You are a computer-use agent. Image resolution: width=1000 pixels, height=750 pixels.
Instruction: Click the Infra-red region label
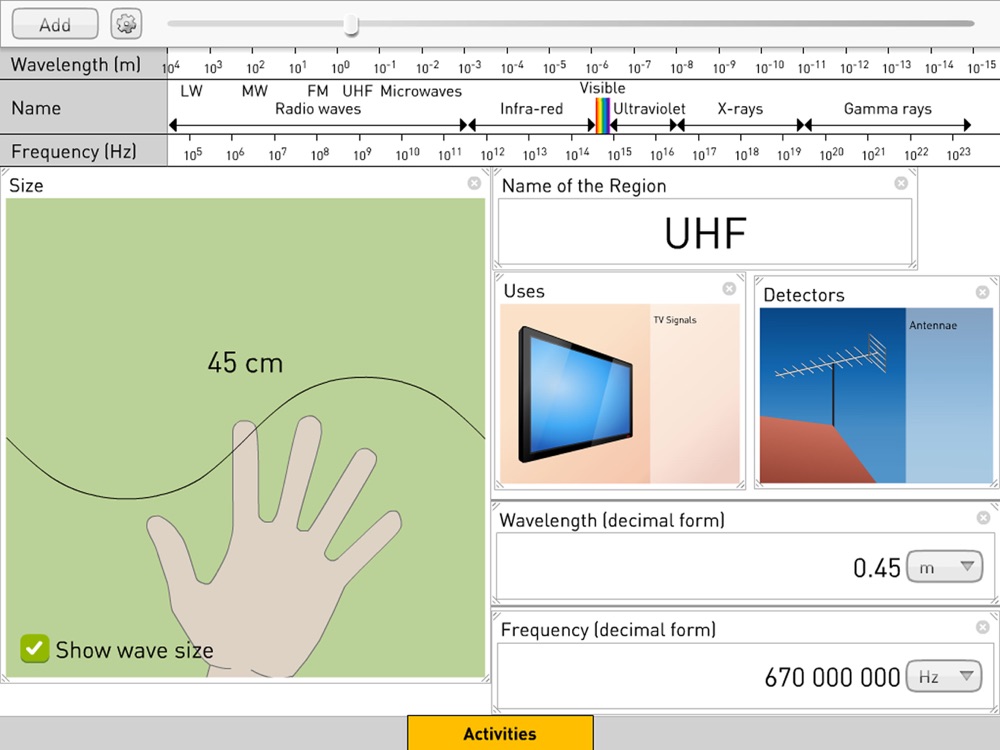(531, 109)
